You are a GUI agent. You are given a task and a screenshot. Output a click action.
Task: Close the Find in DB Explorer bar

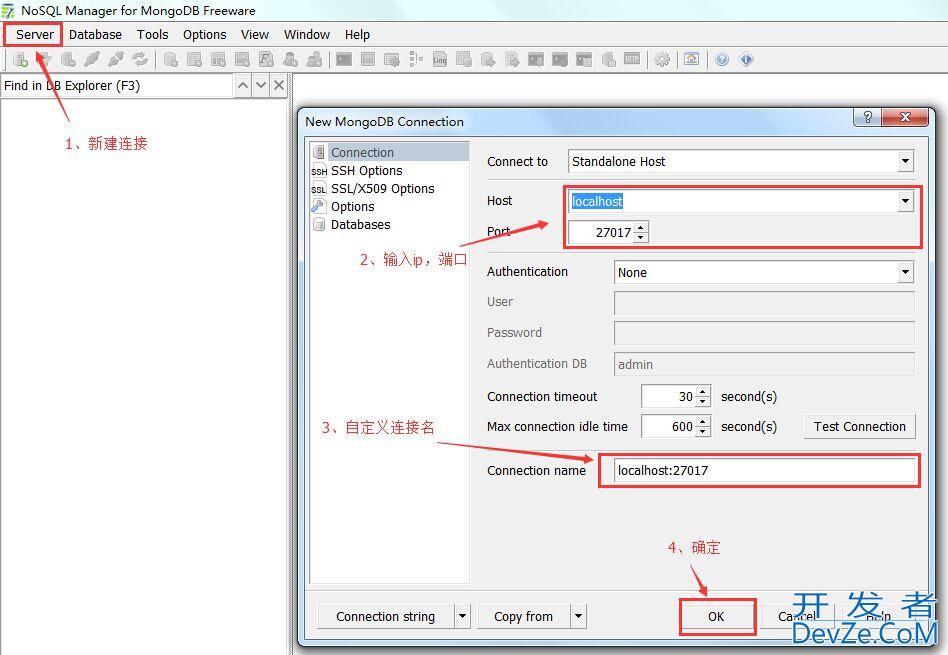pos(279,86)
